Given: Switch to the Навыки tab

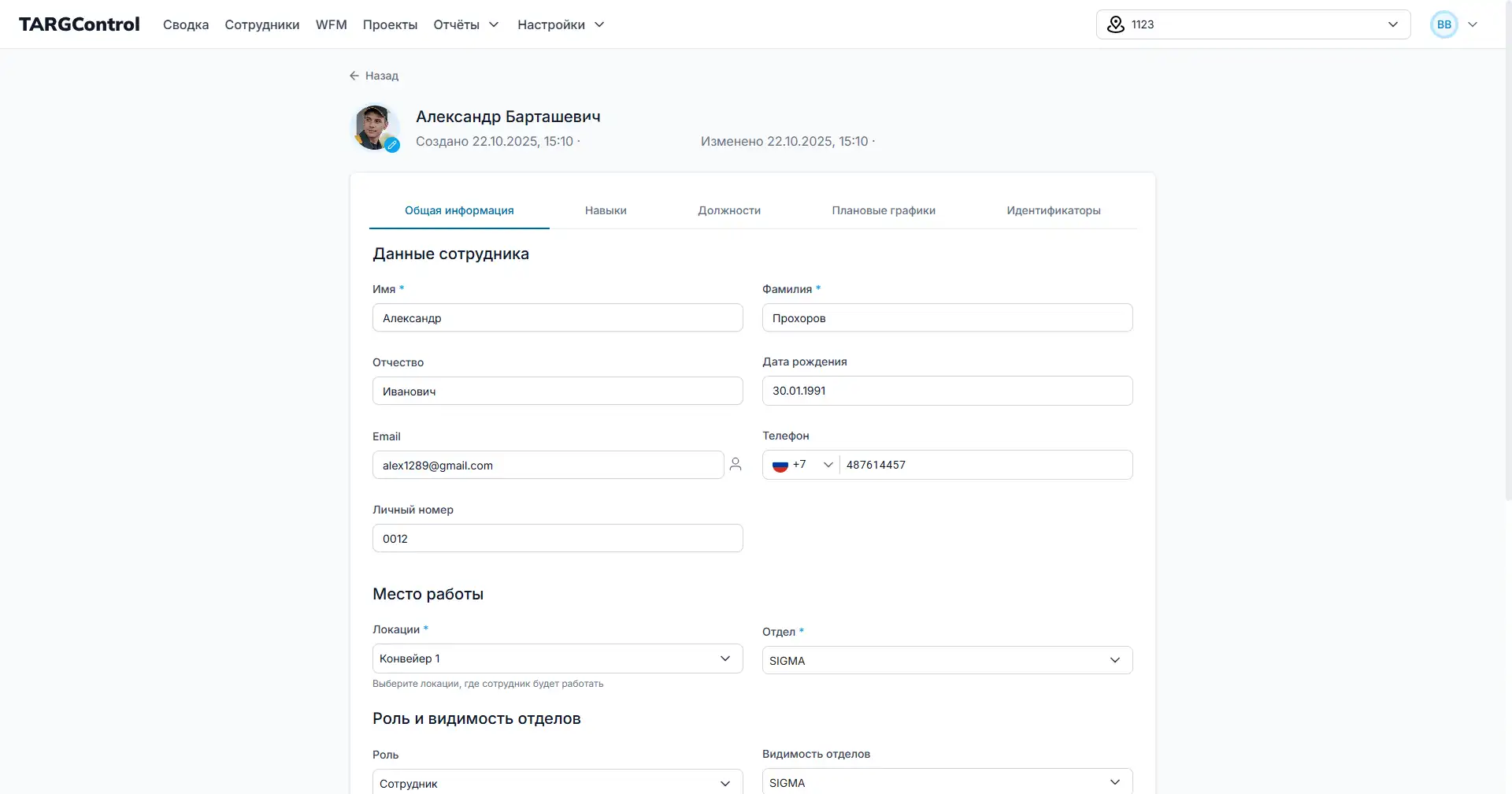Looking at the screenshot, I should [x=606, y=210].
